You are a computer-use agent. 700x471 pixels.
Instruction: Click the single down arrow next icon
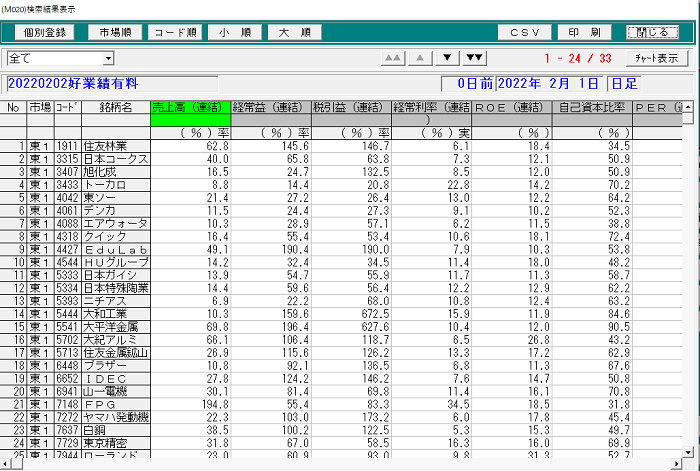[448, 58]
